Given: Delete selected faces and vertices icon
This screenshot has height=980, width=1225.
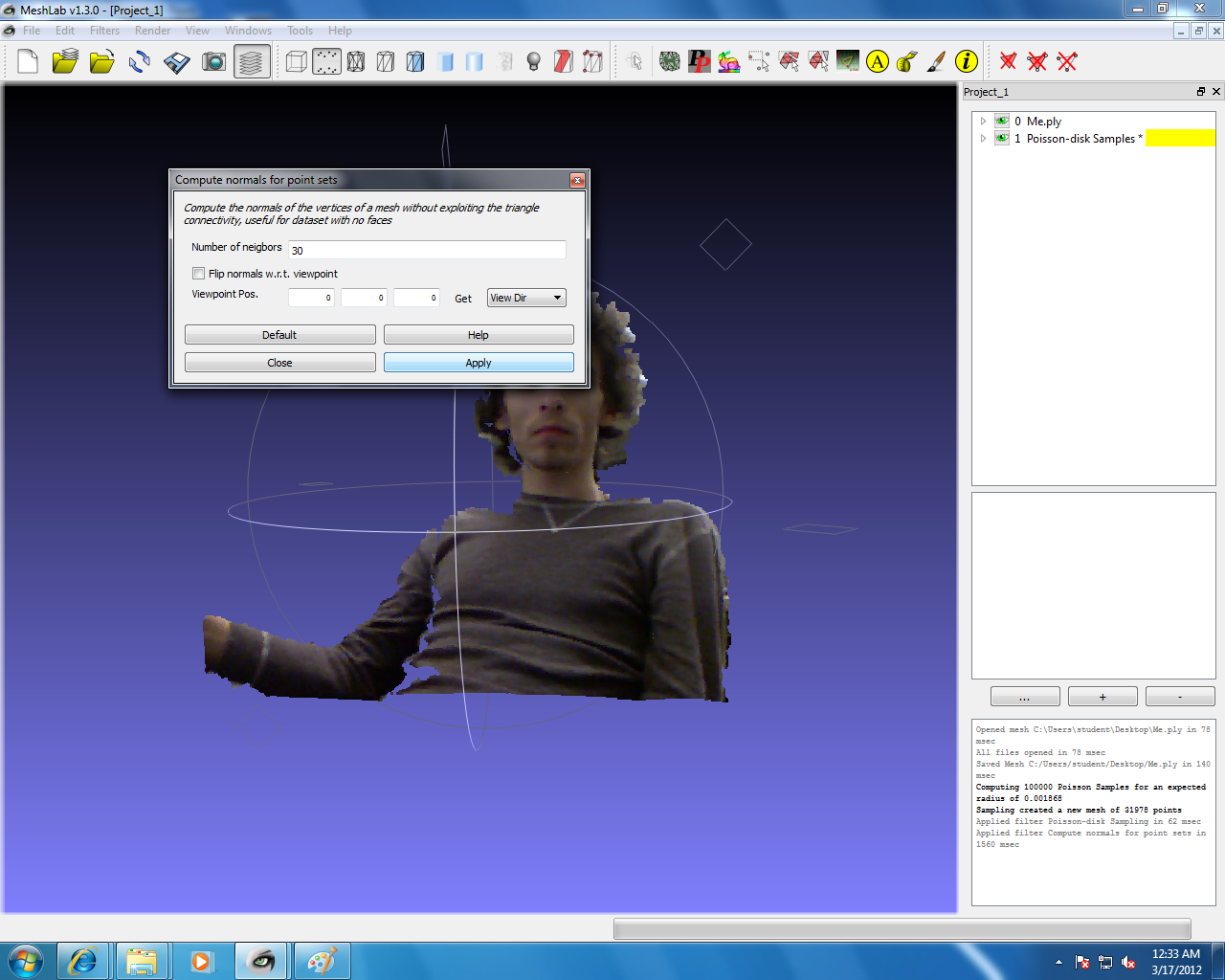Looking at the screenshot, I should pyautogui.click(x=1037, y=62).
